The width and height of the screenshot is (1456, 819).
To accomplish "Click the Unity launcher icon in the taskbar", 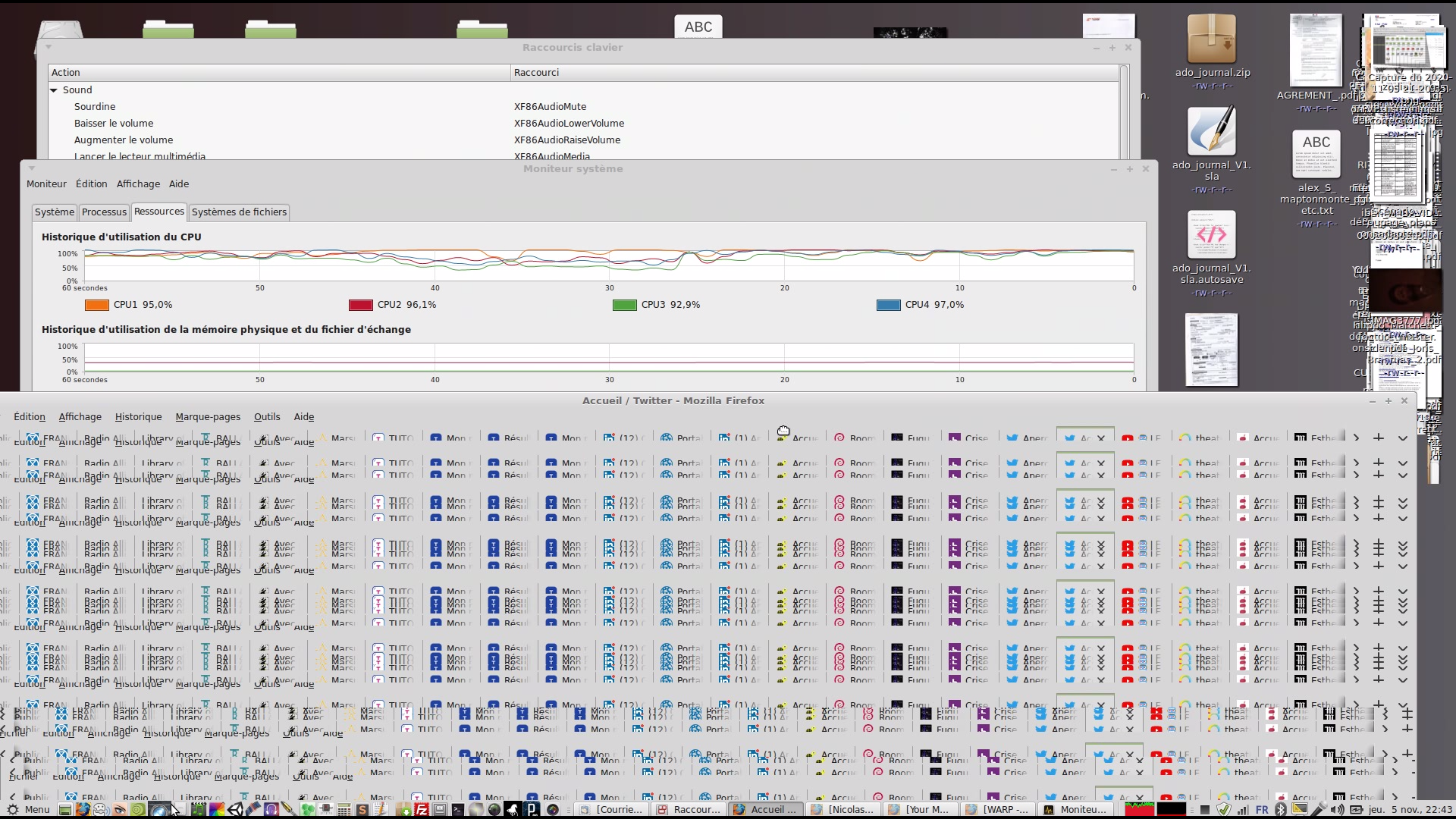I will click(235, 809).
